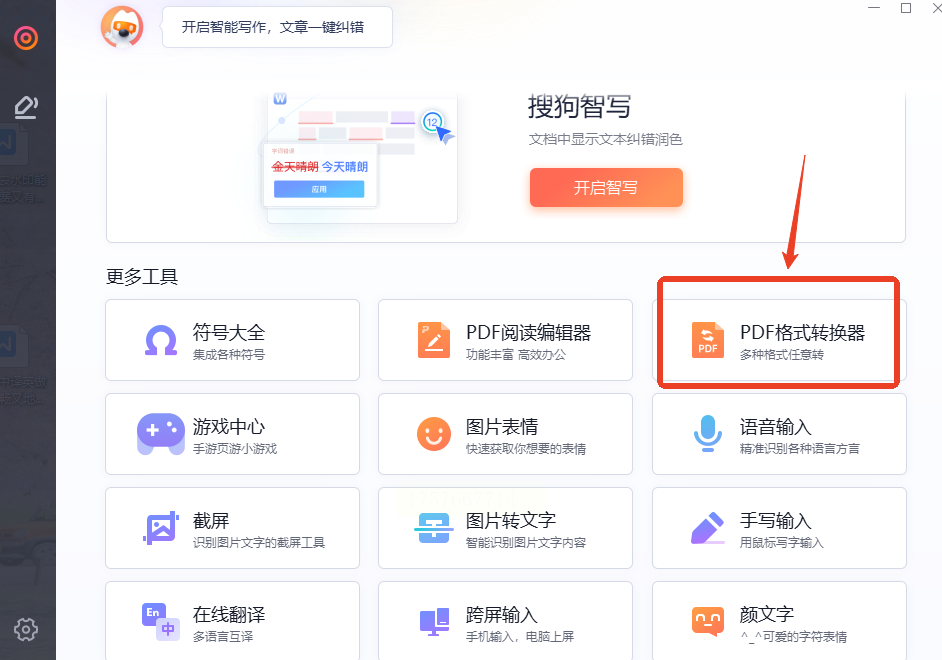Click the 图片转文字 title text
Image resolution: width=942 pixels, height=660 pixels.
click(x=511, y=520)
